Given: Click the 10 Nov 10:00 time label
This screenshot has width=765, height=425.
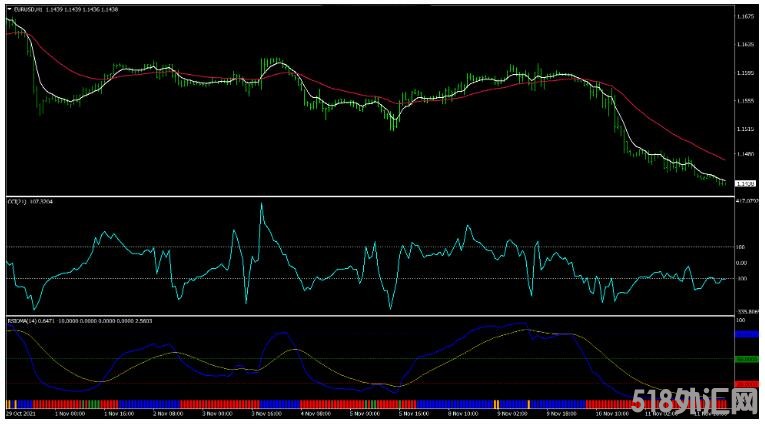Looking at the screenshot, I should 612,414.
